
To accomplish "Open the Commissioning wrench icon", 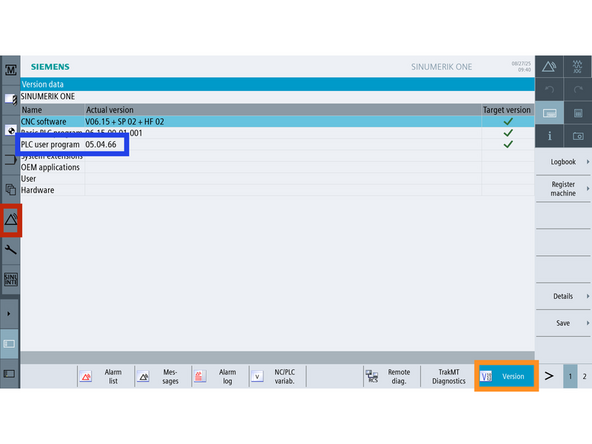I will [x=10, y=250].
